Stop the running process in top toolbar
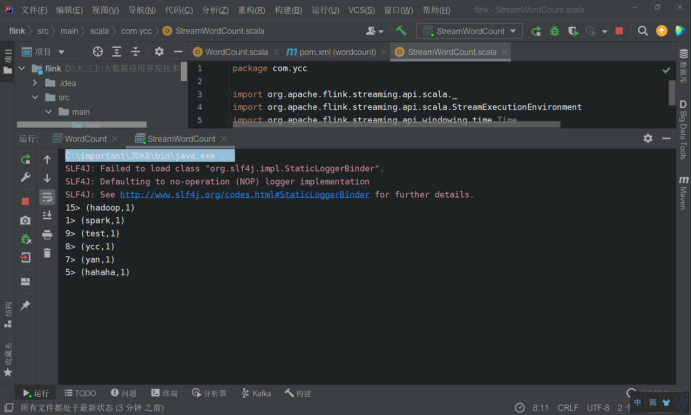692x415 pixels. (619, 30)
